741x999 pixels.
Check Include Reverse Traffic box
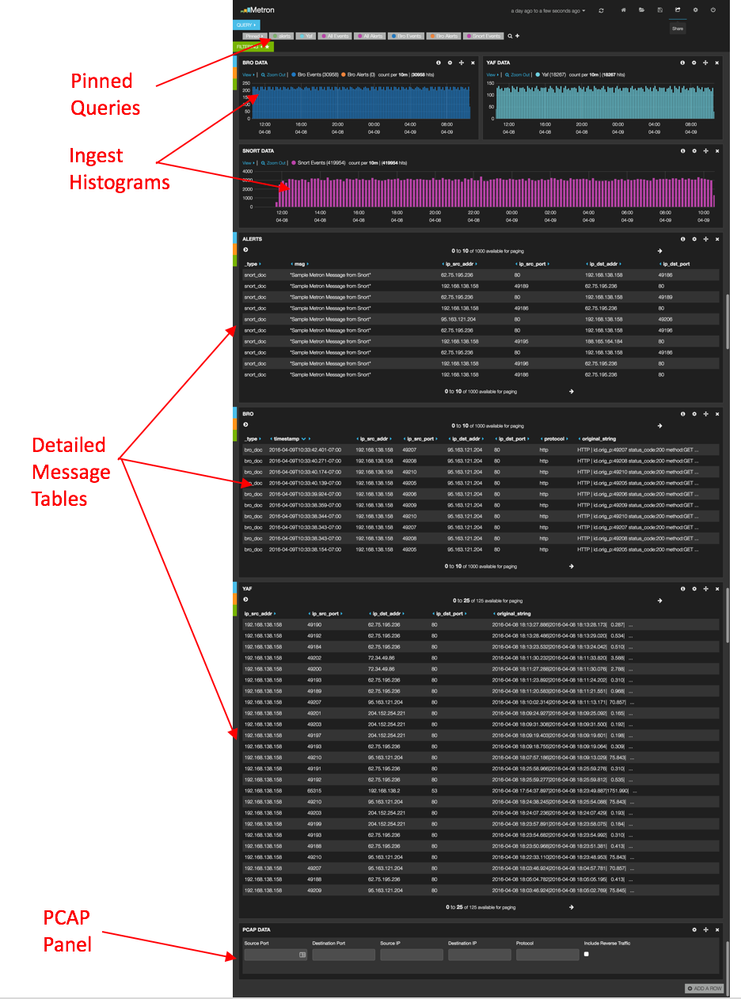(586, 954)
